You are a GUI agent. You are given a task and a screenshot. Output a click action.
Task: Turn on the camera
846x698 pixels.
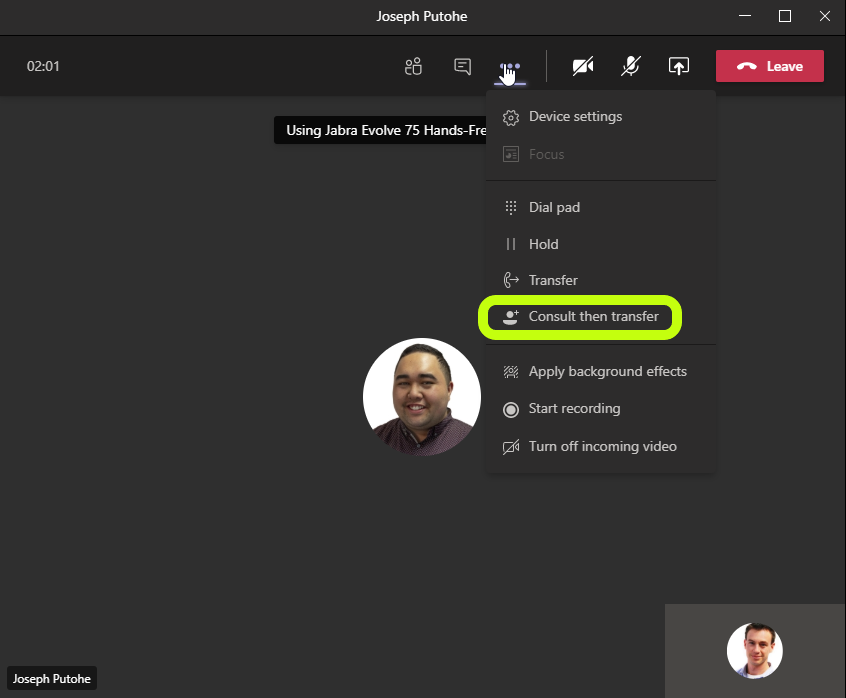[583, 66]
